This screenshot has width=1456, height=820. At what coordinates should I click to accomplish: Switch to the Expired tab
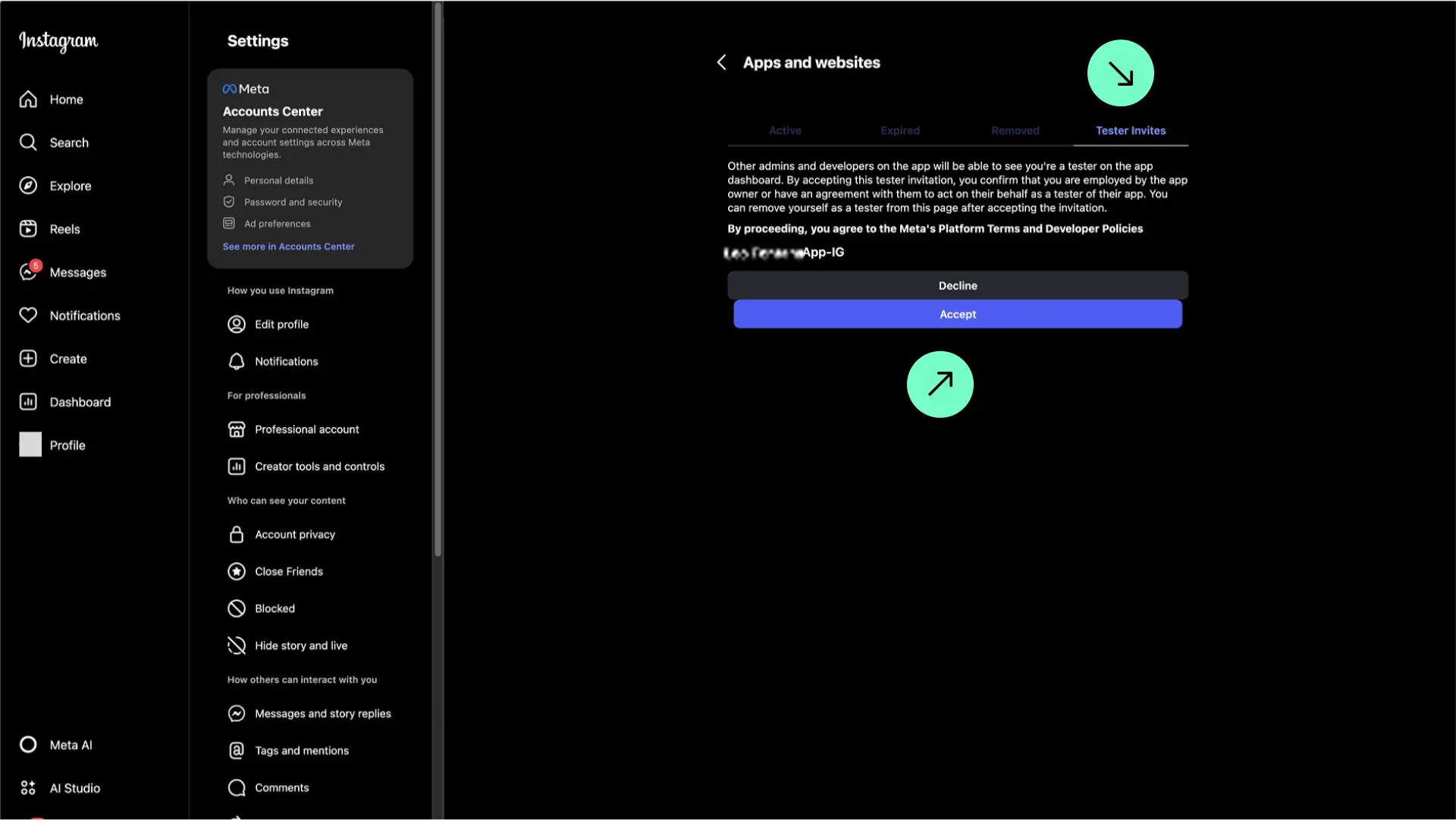(x=900, y=130)
